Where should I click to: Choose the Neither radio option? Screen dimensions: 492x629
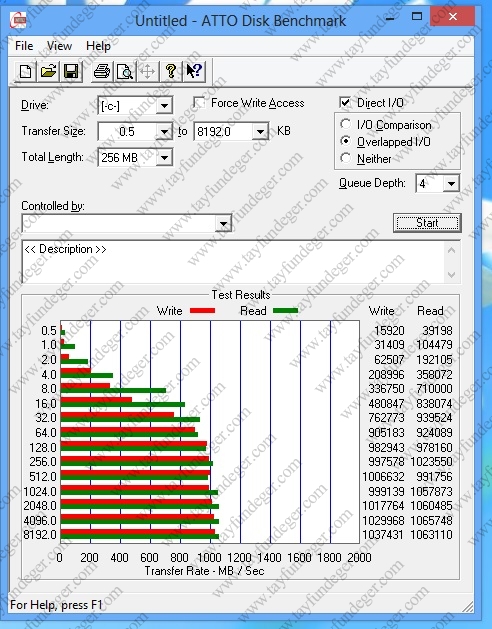click(x=346, y=158)
